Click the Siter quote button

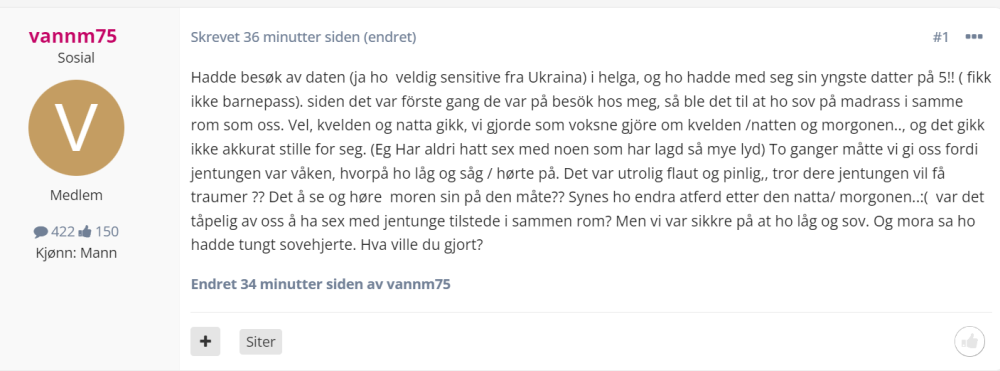pyautogui.click(x=261, y=342)
